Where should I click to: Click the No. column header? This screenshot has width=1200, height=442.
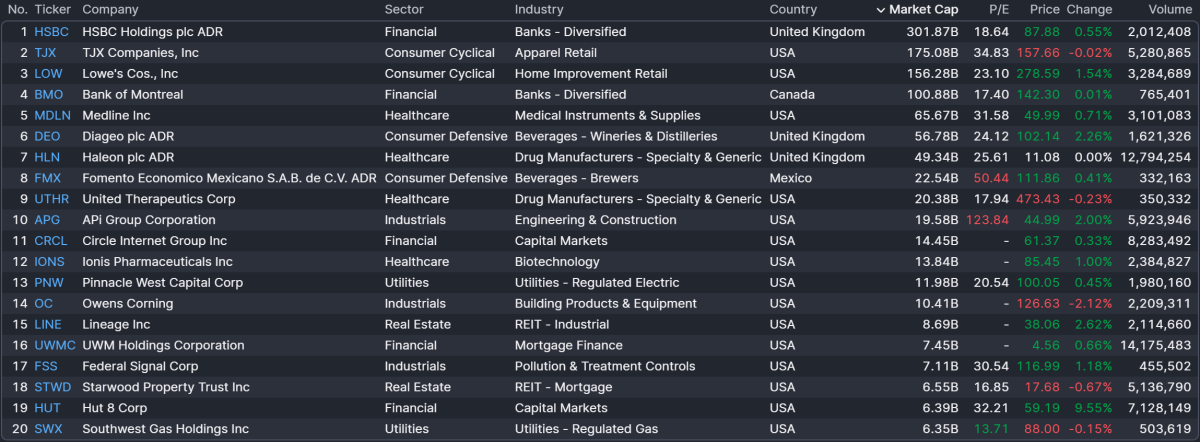pos(18,10)
